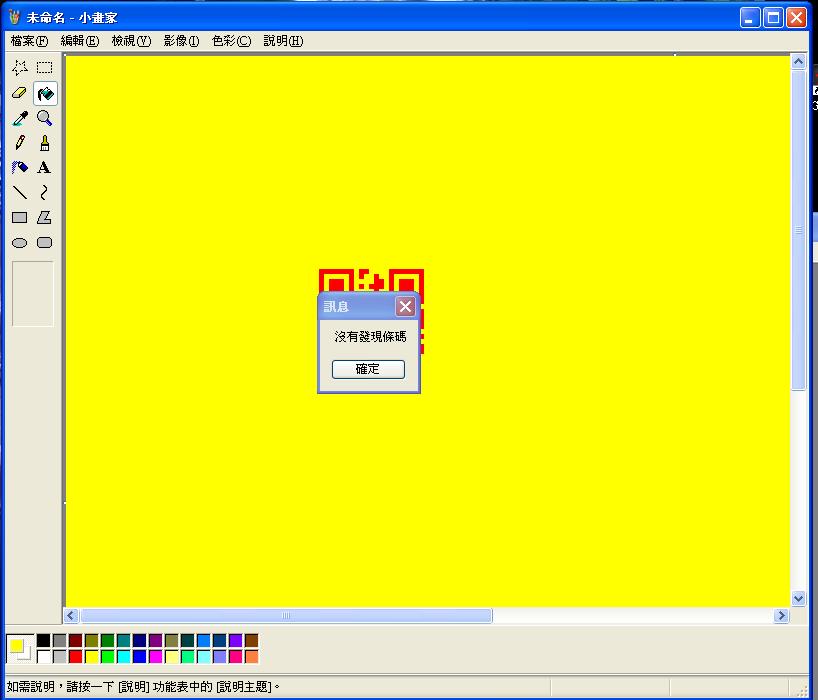The height and width of the screenshot is (700, 818).
Task: Choose the Ellipse tool
Action: (x=20, y=243)
